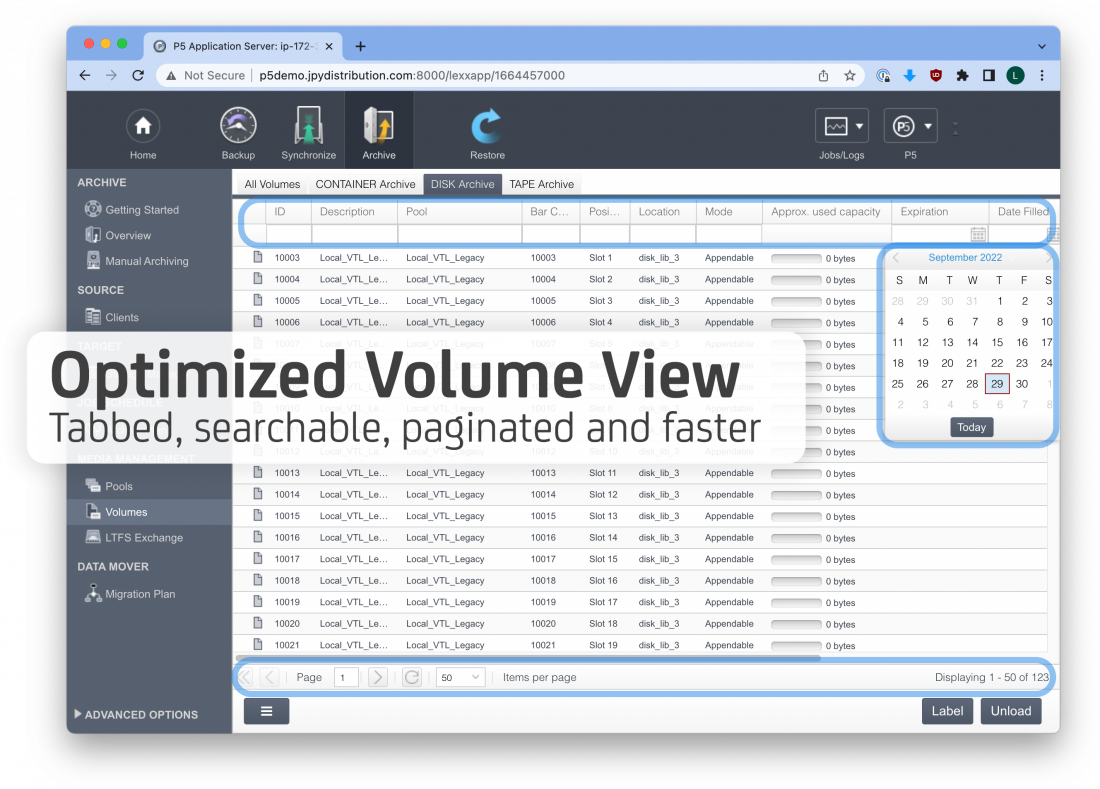The height and width of the screenshot is (789, 1100).
Task: Select September 15 in calendar
Action: [x=997, y=342]
